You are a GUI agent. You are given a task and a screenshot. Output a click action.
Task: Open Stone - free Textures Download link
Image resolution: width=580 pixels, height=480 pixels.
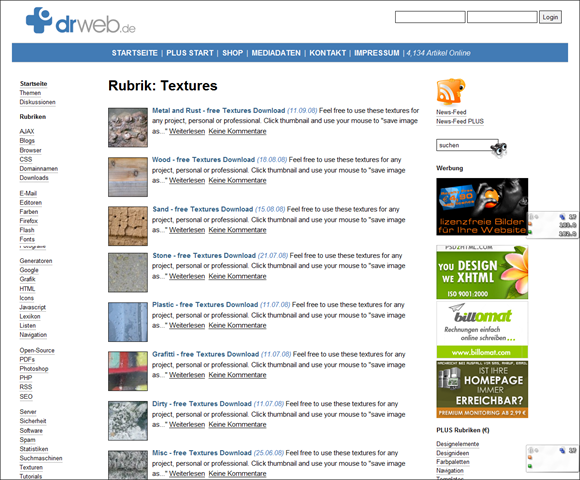coord(204,255)
